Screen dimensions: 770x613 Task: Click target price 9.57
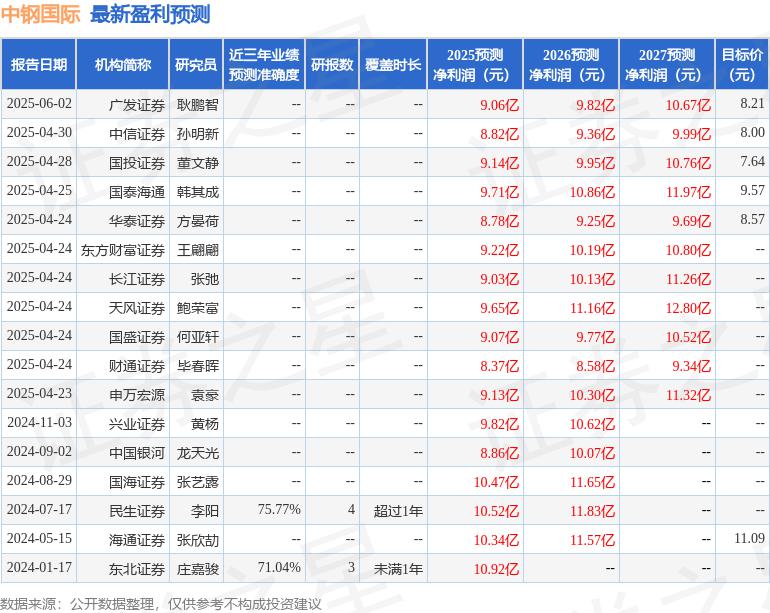pyautogui.click(x=752, y=191)
